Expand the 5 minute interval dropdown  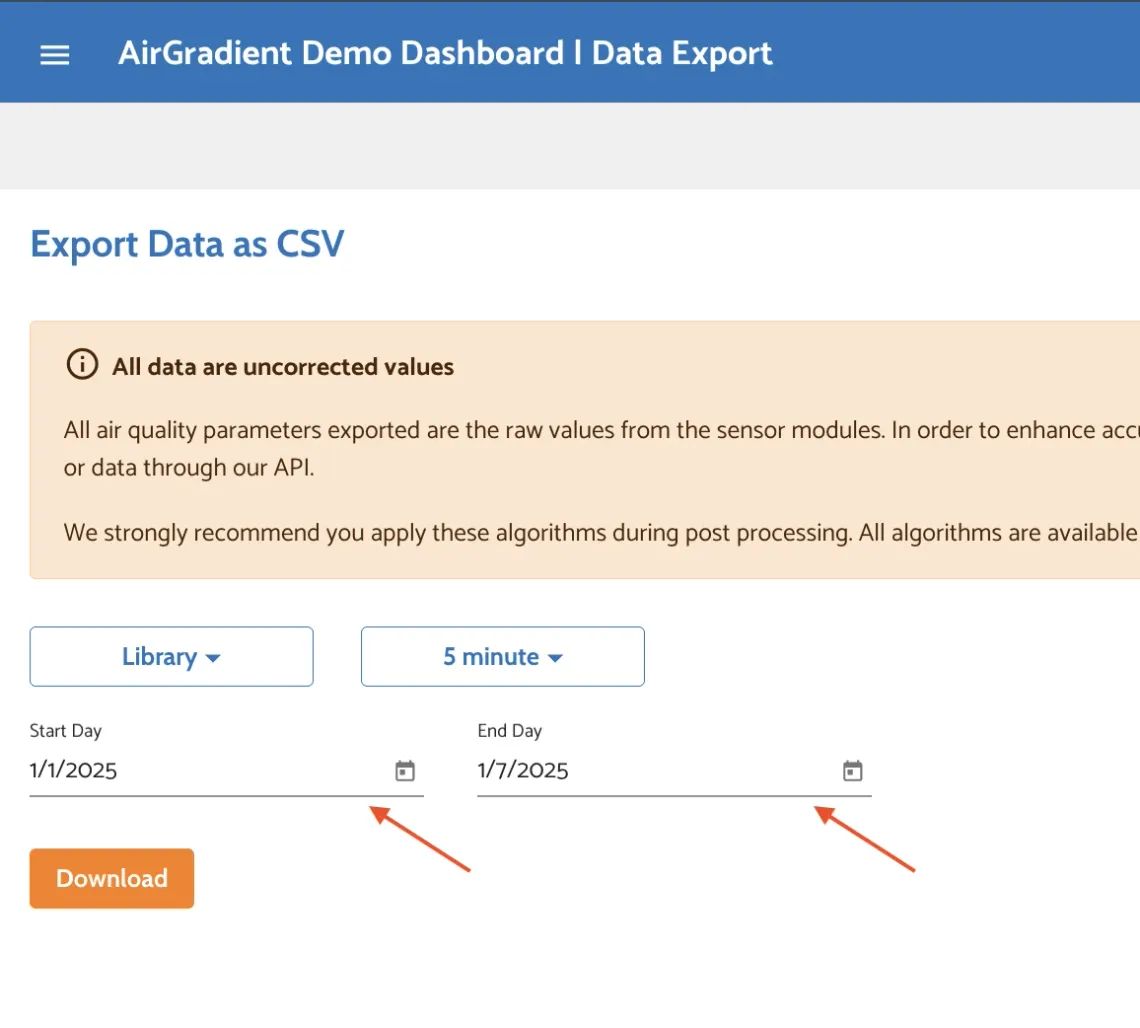coord(502,656)
